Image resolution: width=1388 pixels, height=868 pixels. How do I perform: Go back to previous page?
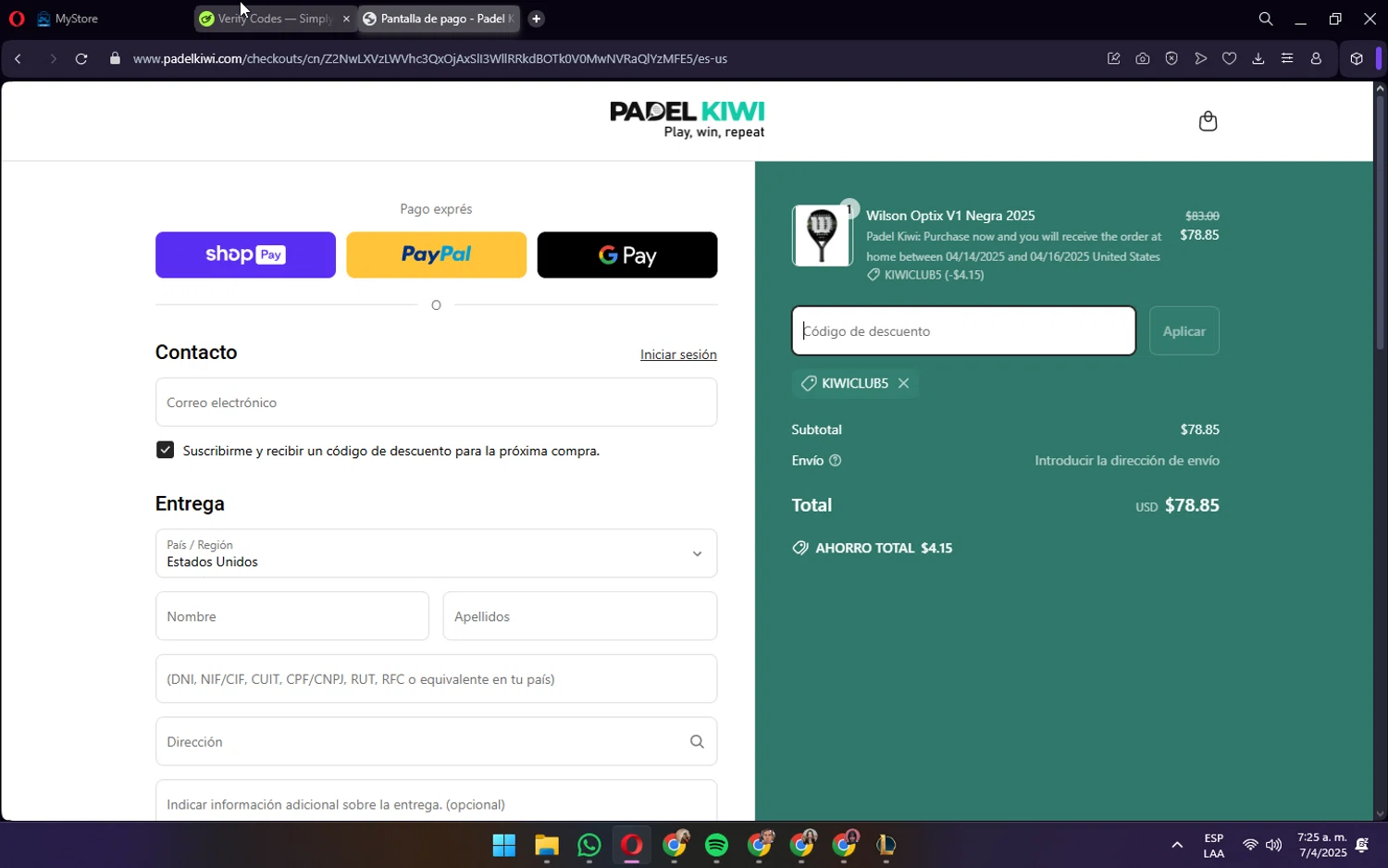(18, 58)
